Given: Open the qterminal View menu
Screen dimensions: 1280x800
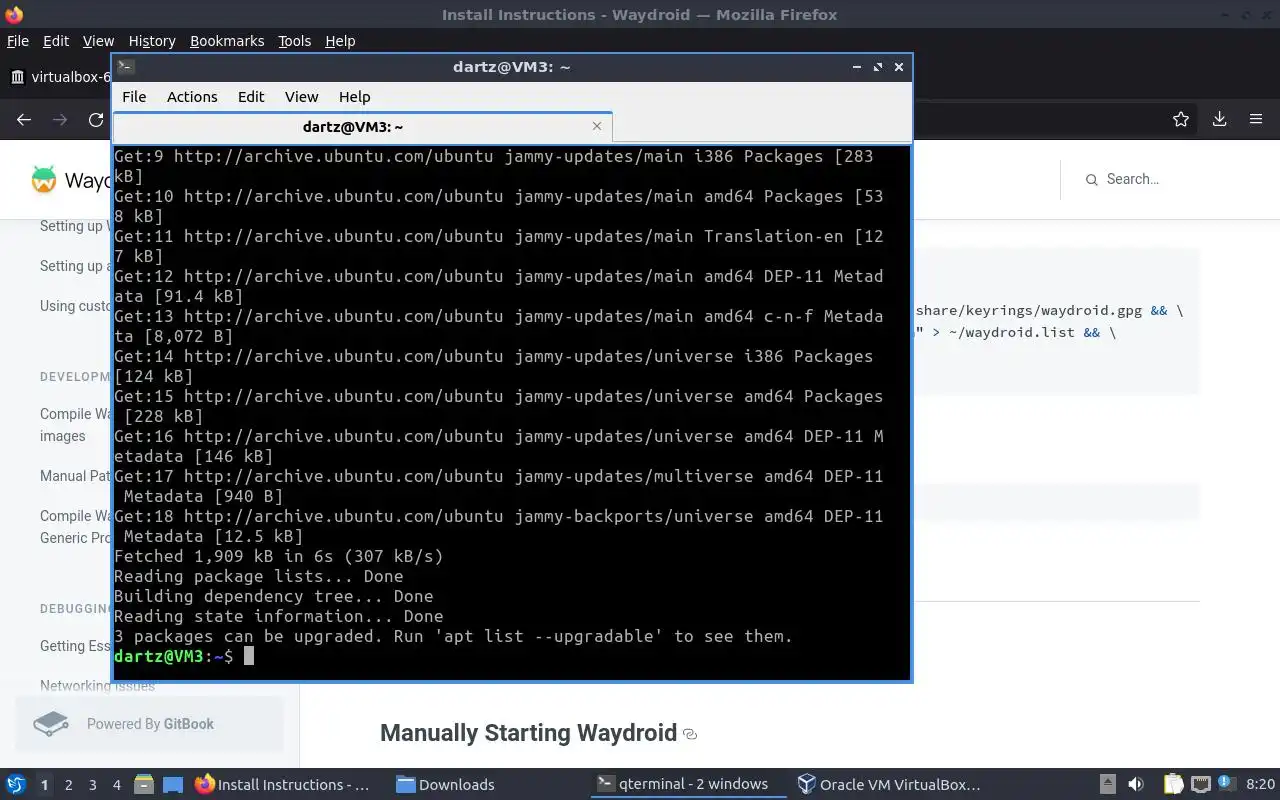Looking at the screenshot, I should pos(301,97).
